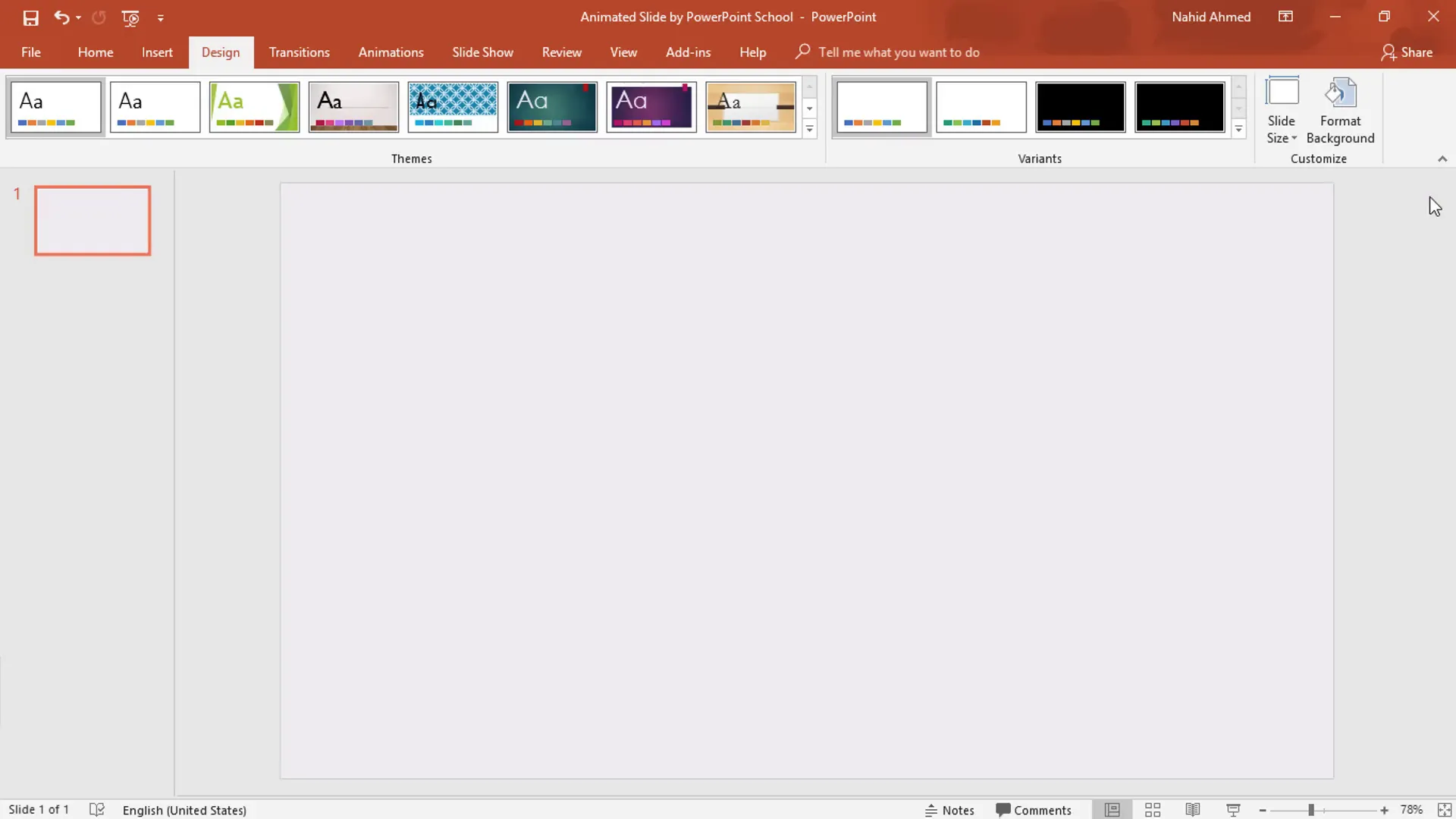Select the second white variant
The image size is (1456, 819).
click(981, 107)
